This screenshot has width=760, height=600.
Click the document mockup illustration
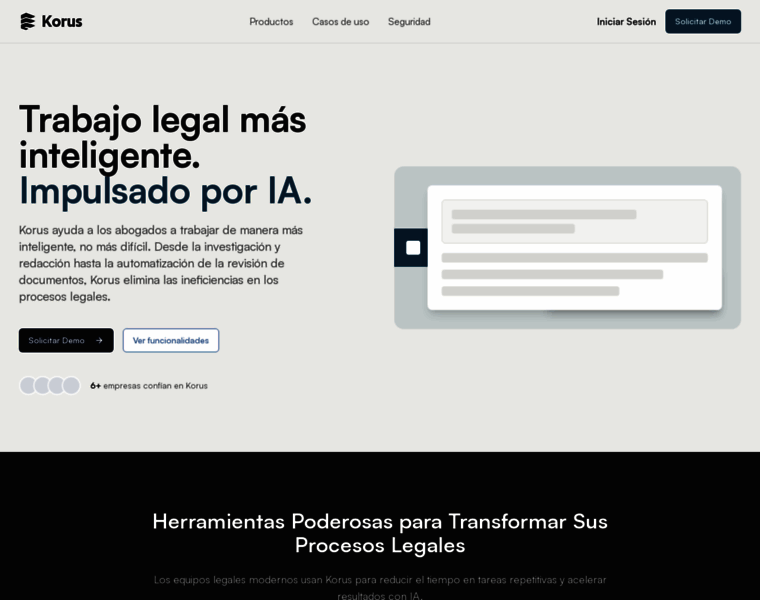tap(574, 248)
